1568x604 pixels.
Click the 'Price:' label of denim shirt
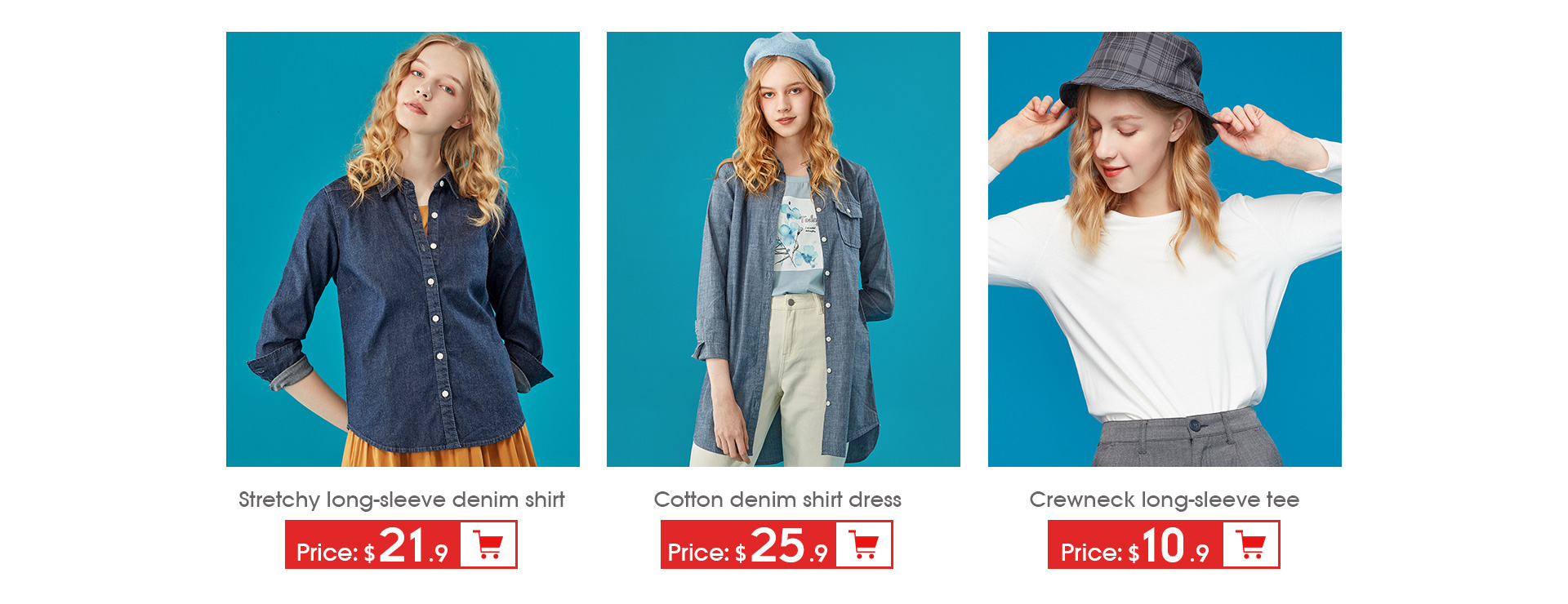(x=327, y=553)
